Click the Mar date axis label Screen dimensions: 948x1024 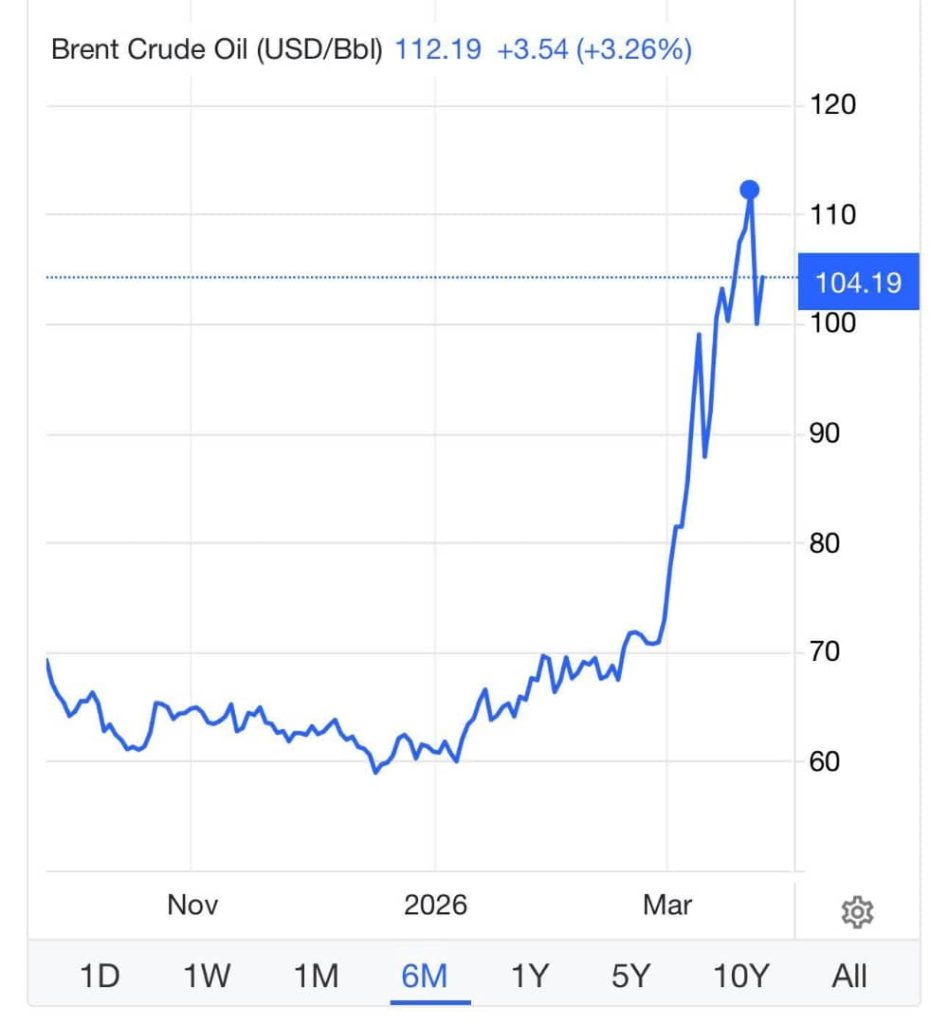[667, 906]
